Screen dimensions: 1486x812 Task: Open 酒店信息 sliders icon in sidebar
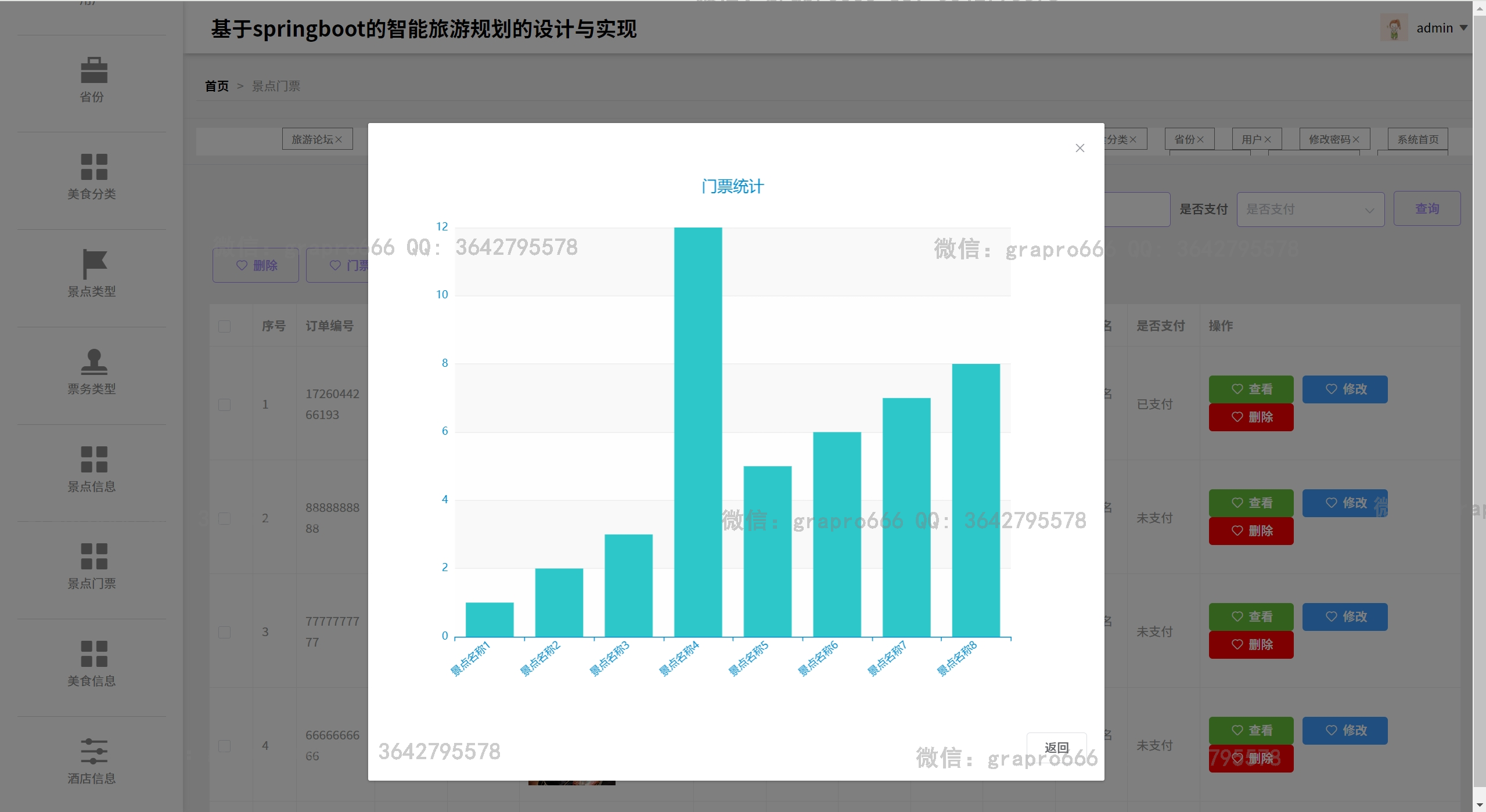[x=93, y=751]
